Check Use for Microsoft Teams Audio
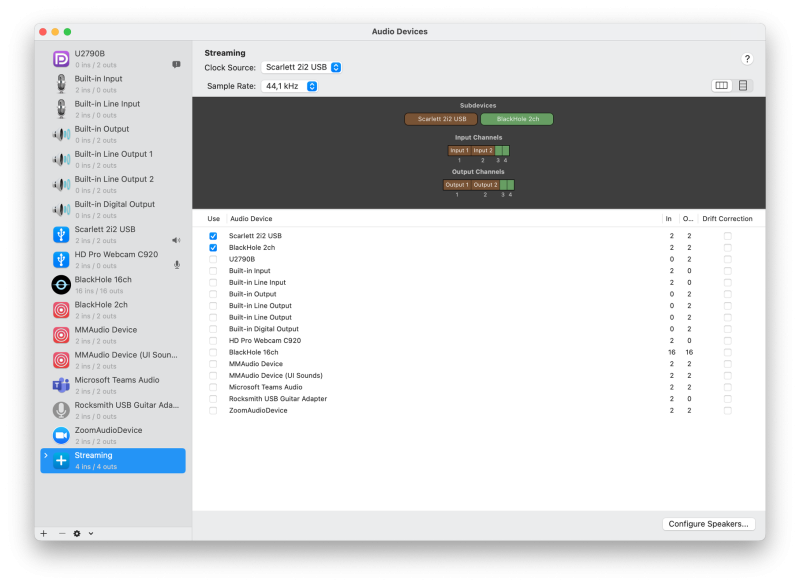Screen dimensions: 800x586 click(213, 387)
